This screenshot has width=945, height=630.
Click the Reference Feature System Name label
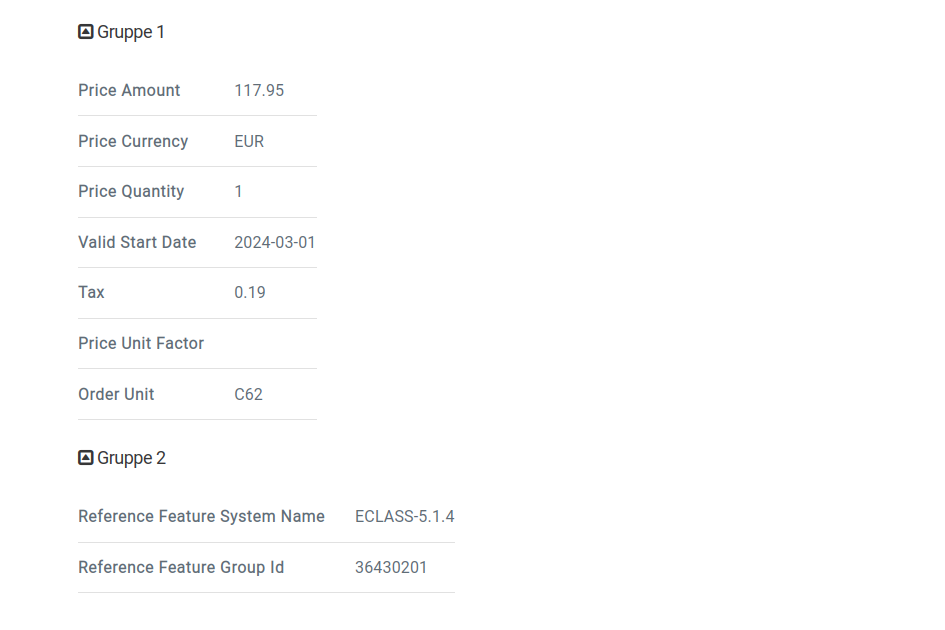coord(201,517)
